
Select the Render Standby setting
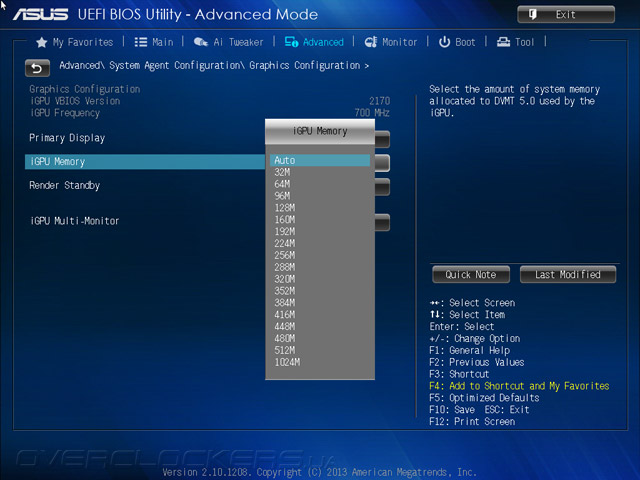(x=64, y=185)
